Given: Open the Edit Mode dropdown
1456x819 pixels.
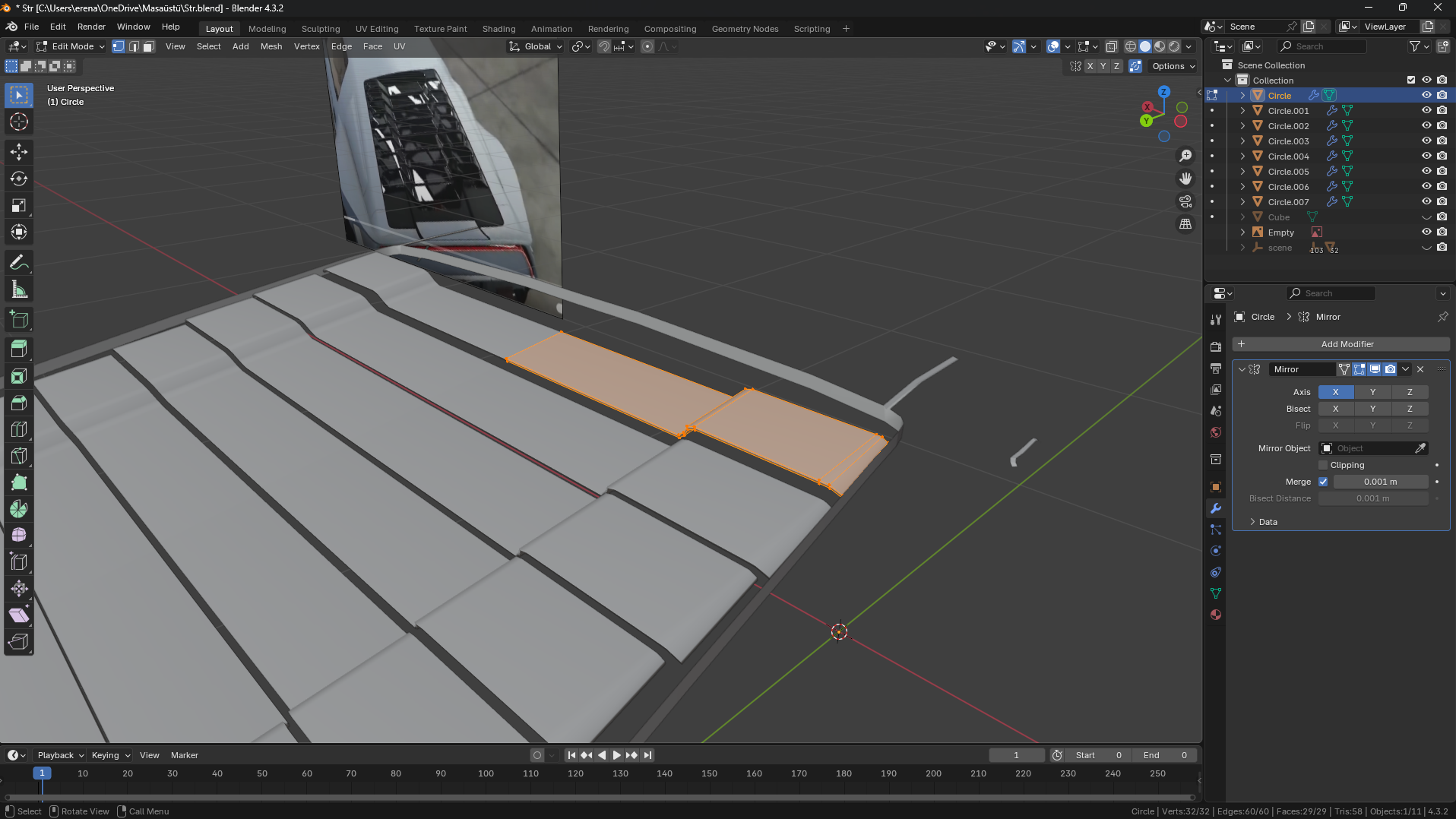Looking at the screenshot, I should (x=71, y=46).
